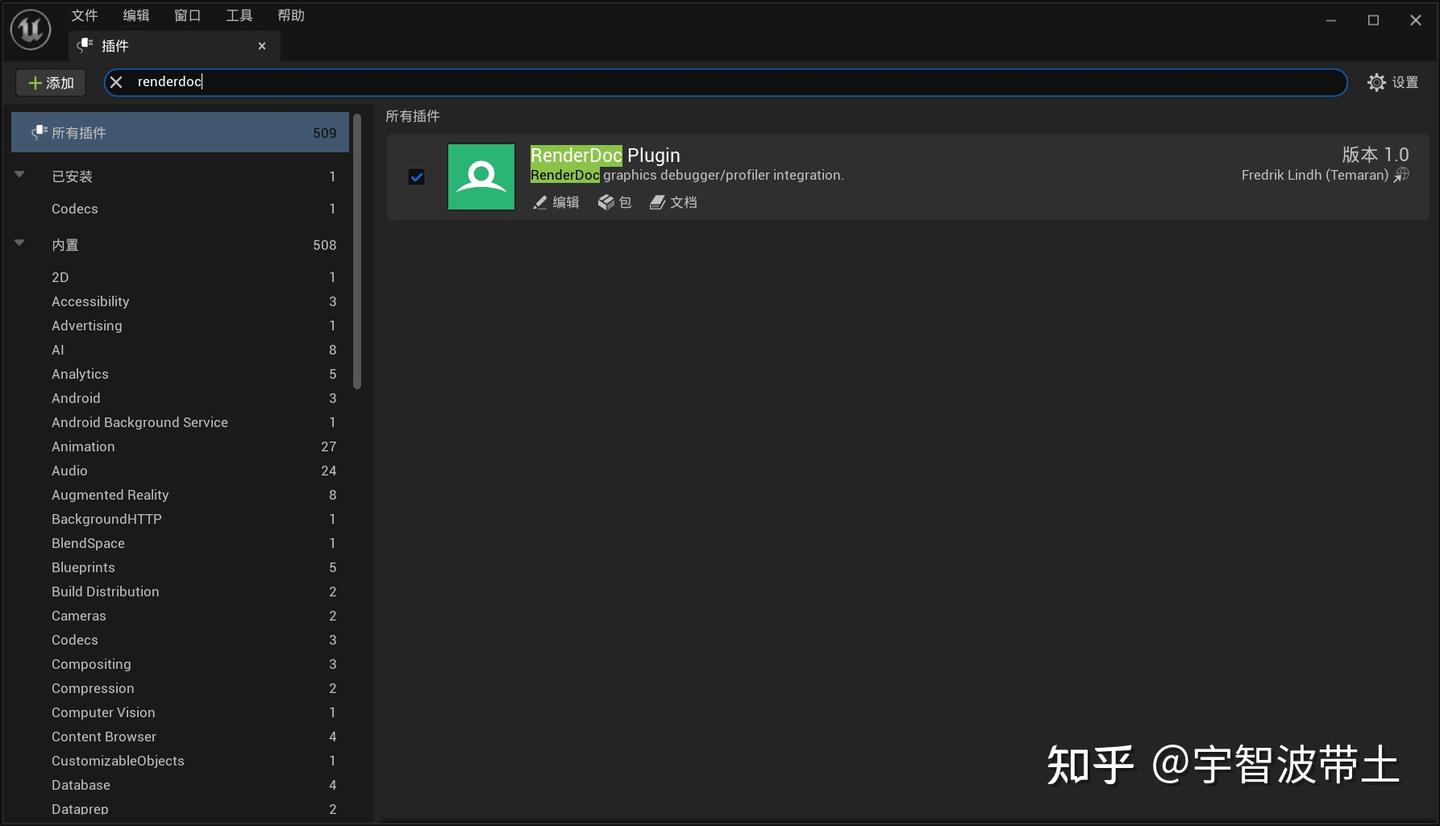Open the settings gear icon
The height and width of the screenshot is (826, 1440).
coord(1377,82)
